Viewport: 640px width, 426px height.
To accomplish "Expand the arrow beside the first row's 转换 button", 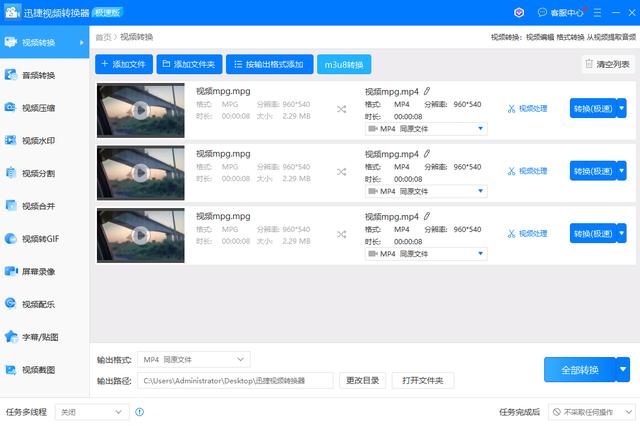I will [622, 108].
